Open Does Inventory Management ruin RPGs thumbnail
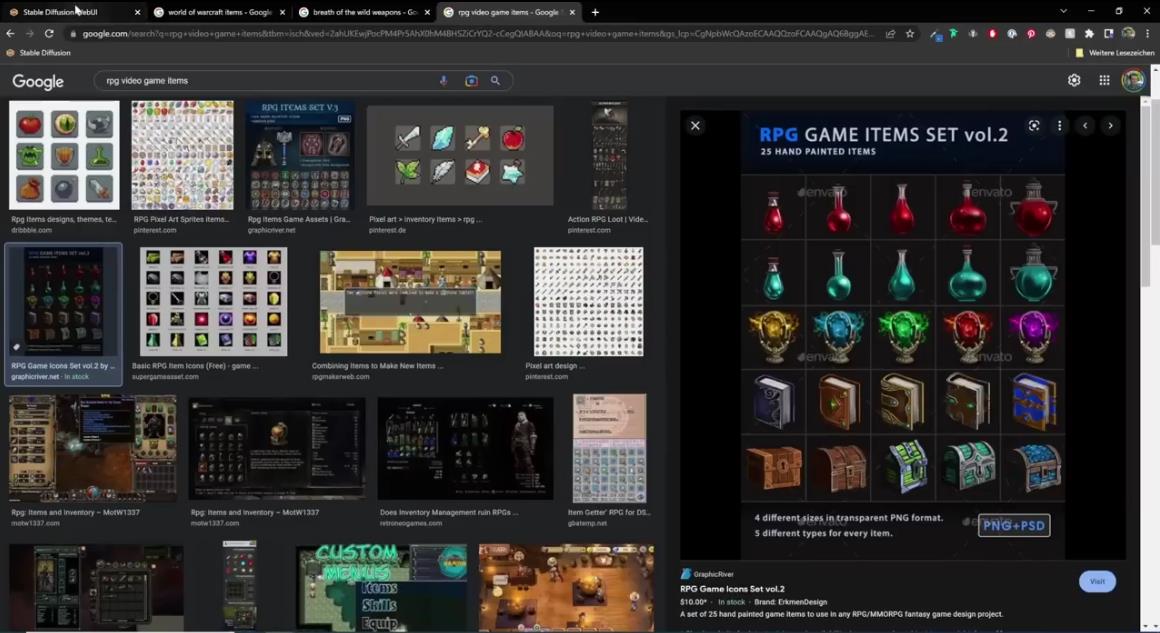The width and height of the screenshot is (1160, 633). (465, 449)
